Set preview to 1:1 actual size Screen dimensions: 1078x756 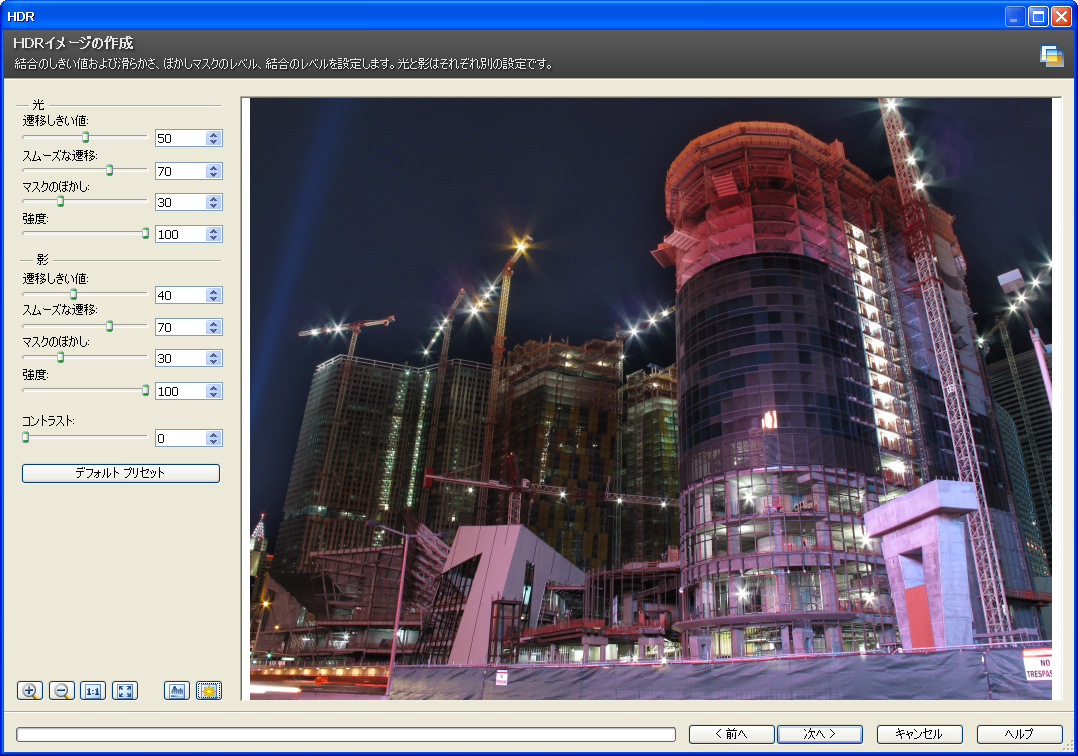pyautogui.click(x=93, y=690)
